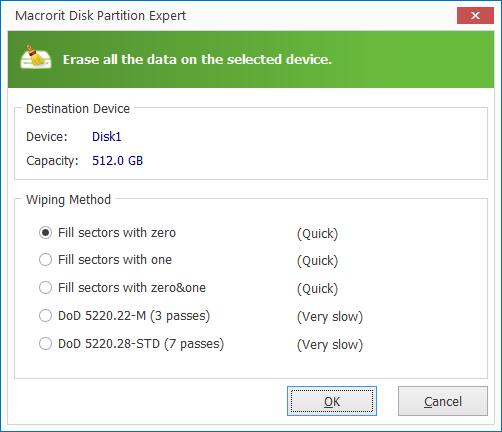Image resolution: width=502 pixels, height=432 pixels.
Task: Click the (Quick) label beside zero&one option
Action: (x=317, y=289)
